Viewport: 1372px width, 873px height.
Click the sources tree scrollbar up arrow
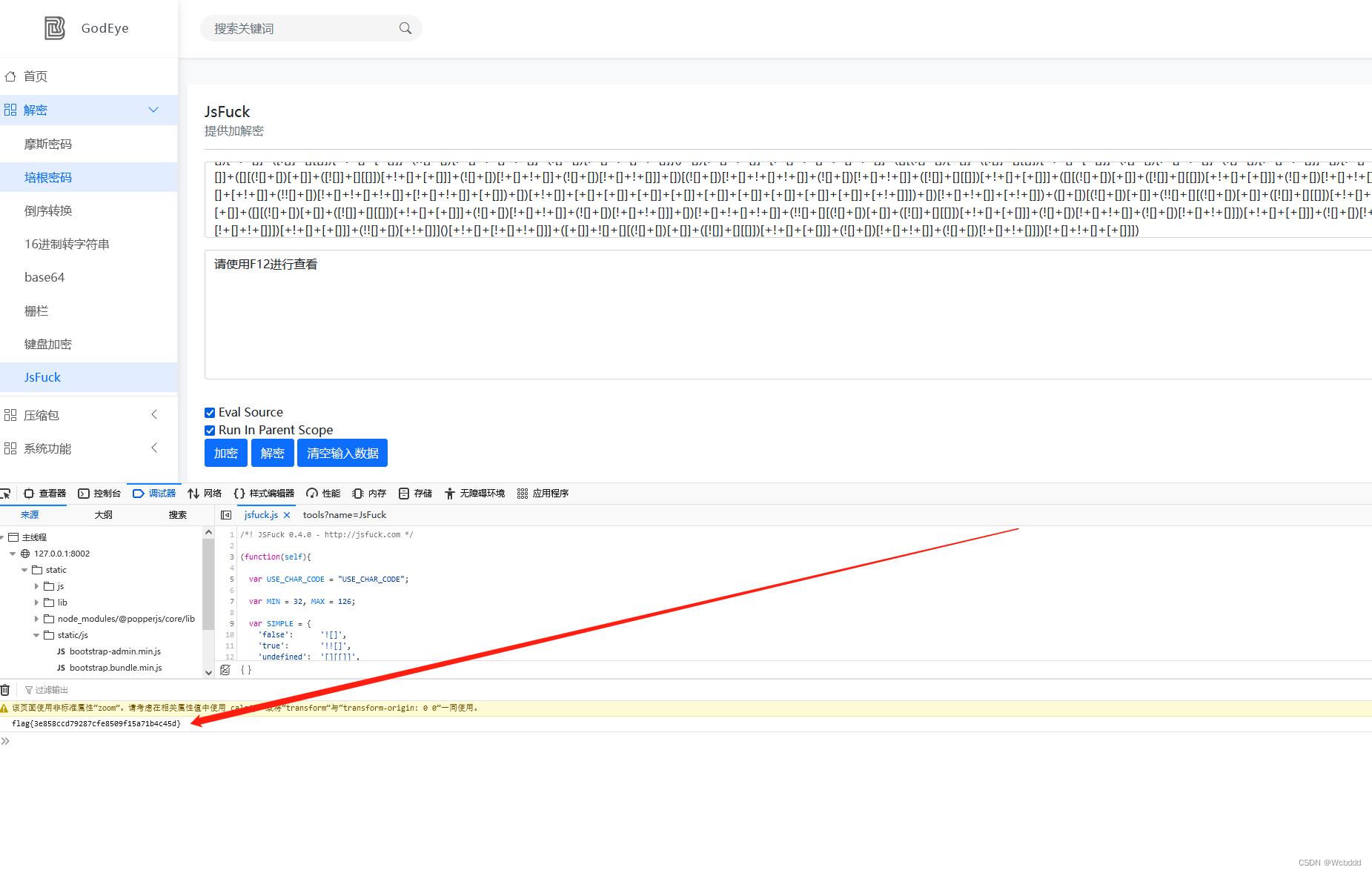click(x=208, y=532)
